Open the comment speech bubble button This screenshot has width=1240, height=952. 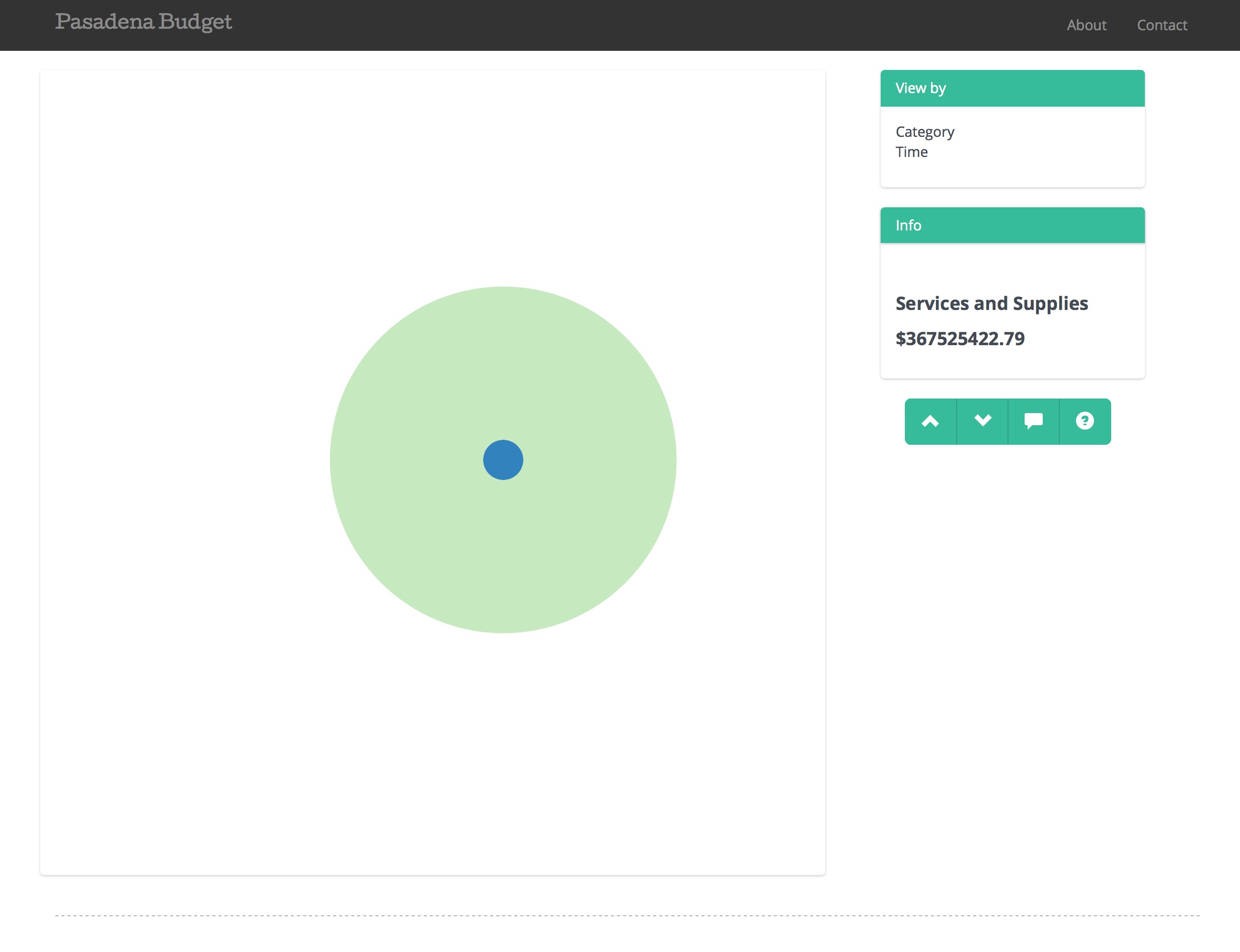tap(1033, 421)
